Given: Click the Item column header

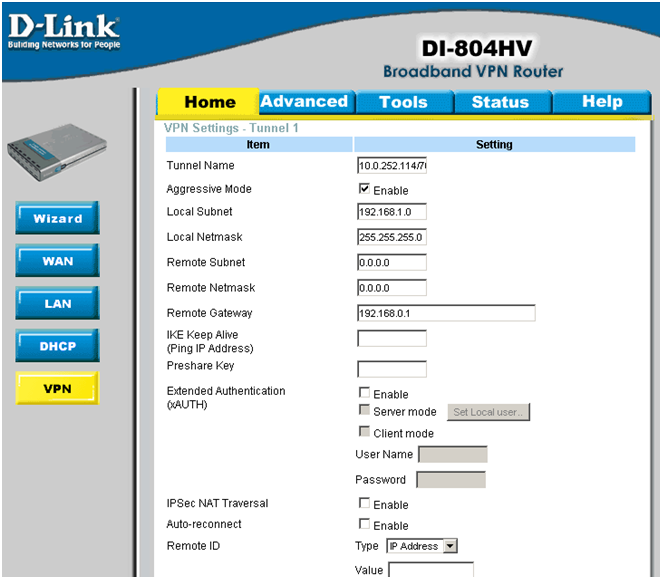Looking at the screenshot, I should 259,144.
